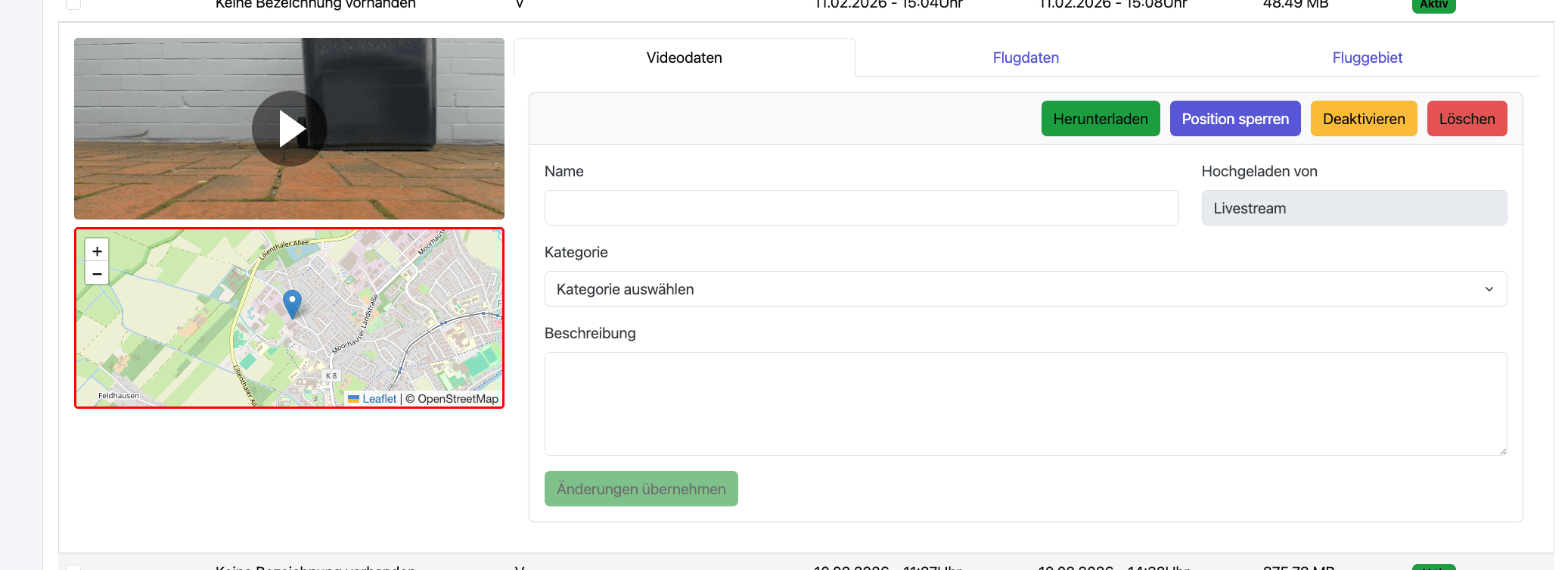Tick checkbox of the bottom video row
The image size is (1568, 570).
click(x=73, y=566)
